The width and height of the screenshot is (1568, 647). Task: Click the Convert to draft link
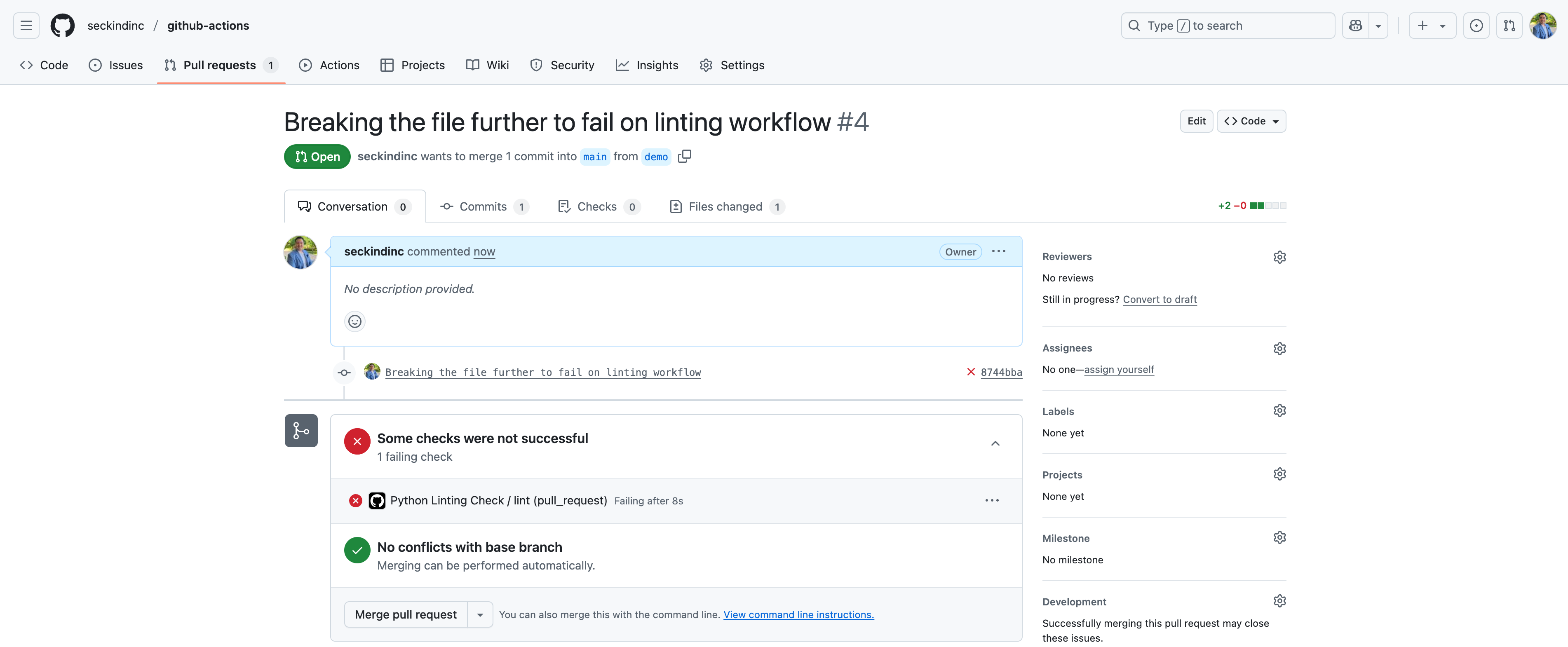point(1160,300)
